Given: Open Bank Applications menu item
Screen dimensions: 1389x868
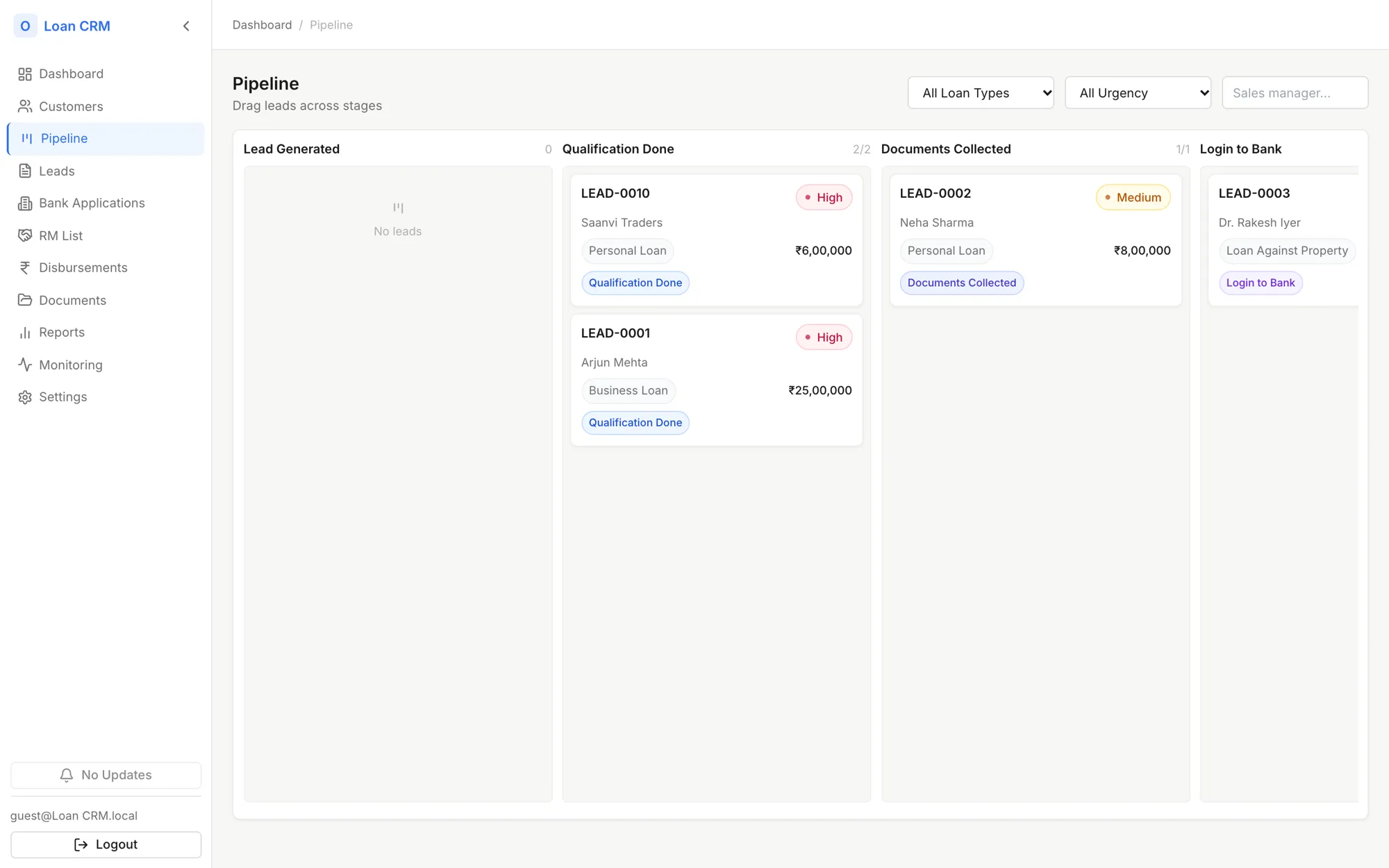Looking at the screenshot, I should point(106,203).
